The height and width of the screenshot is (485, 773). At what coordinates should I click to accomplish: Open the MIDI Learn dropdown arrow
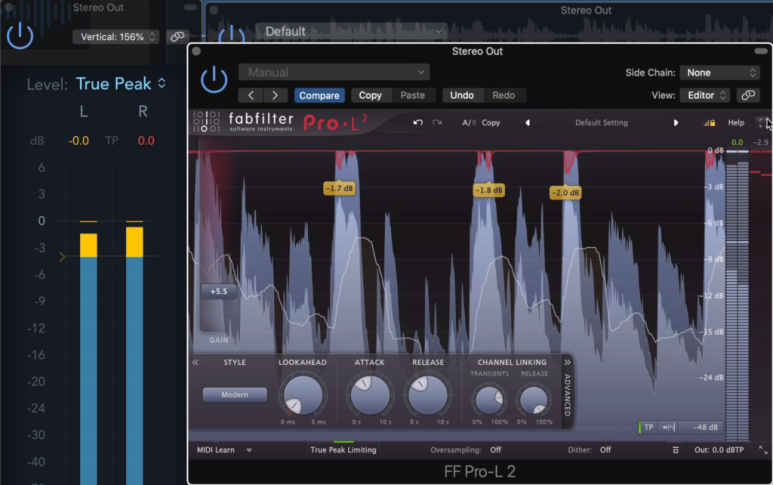click(249, 450)
